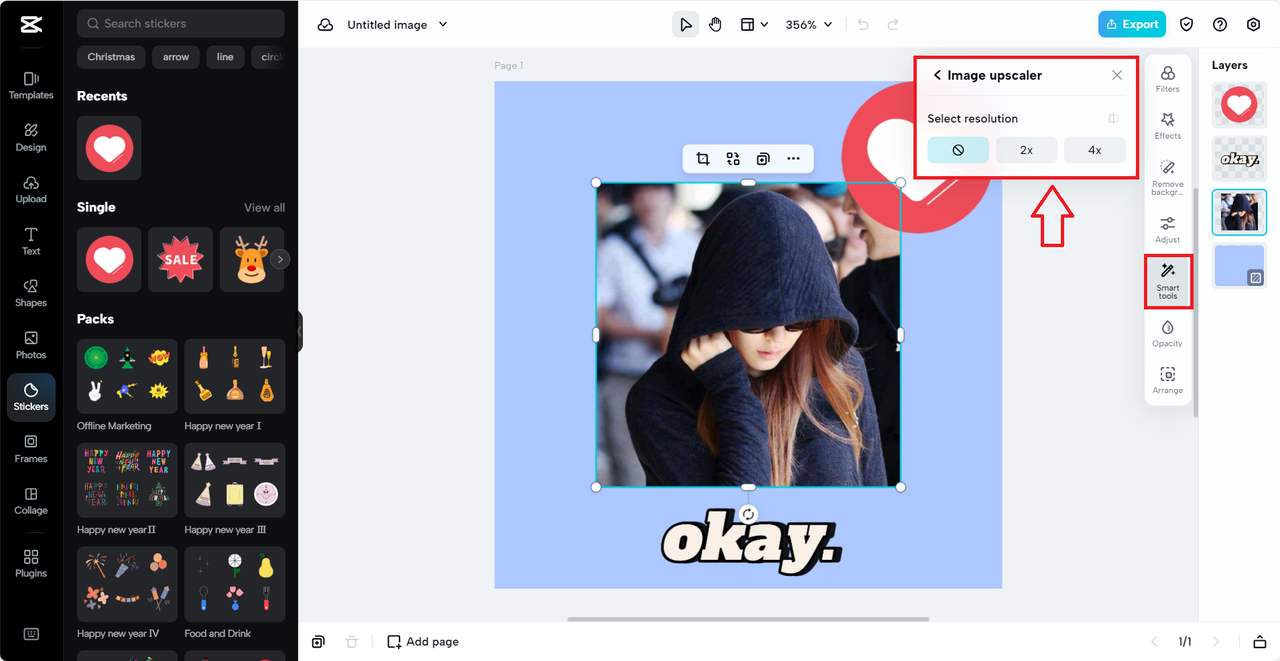
Task: Open the Design sidebar panel
Action: (x=31, y=137)
